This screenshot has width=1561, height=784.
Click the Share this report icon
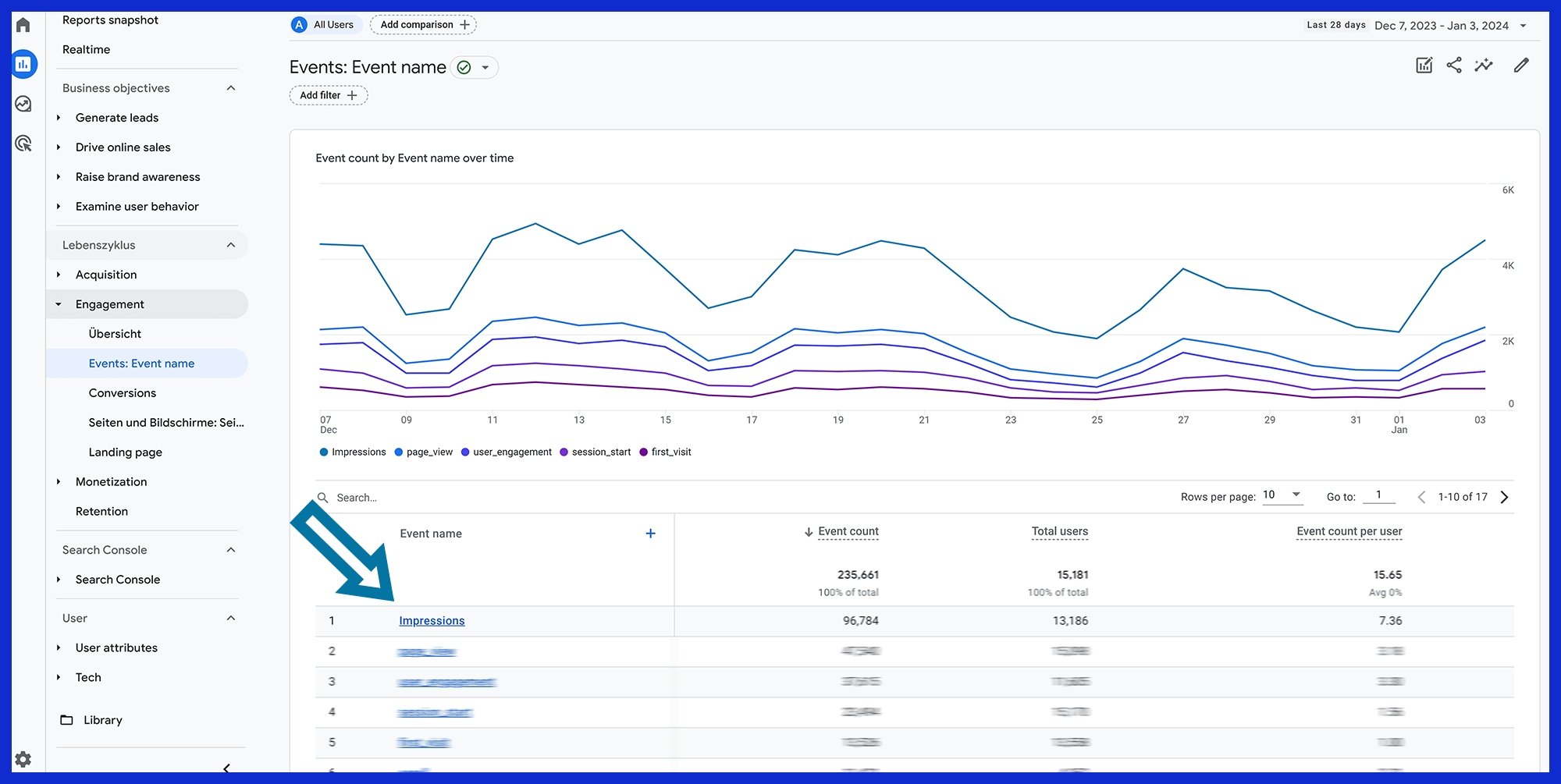coord(1453,66)
